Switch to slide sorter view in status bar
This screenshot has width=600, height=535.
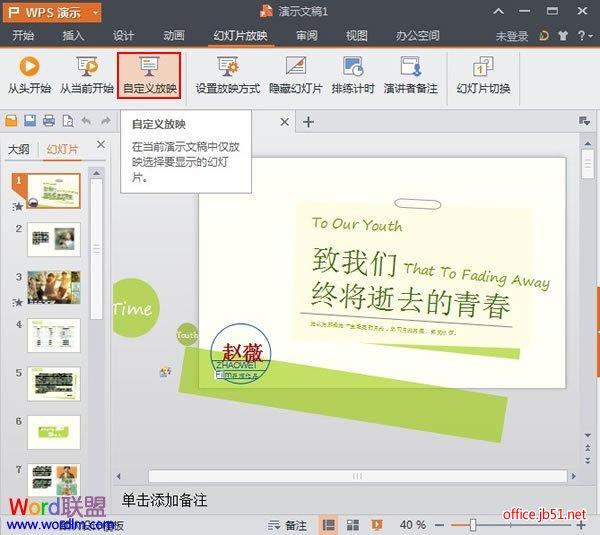(352, 524)
